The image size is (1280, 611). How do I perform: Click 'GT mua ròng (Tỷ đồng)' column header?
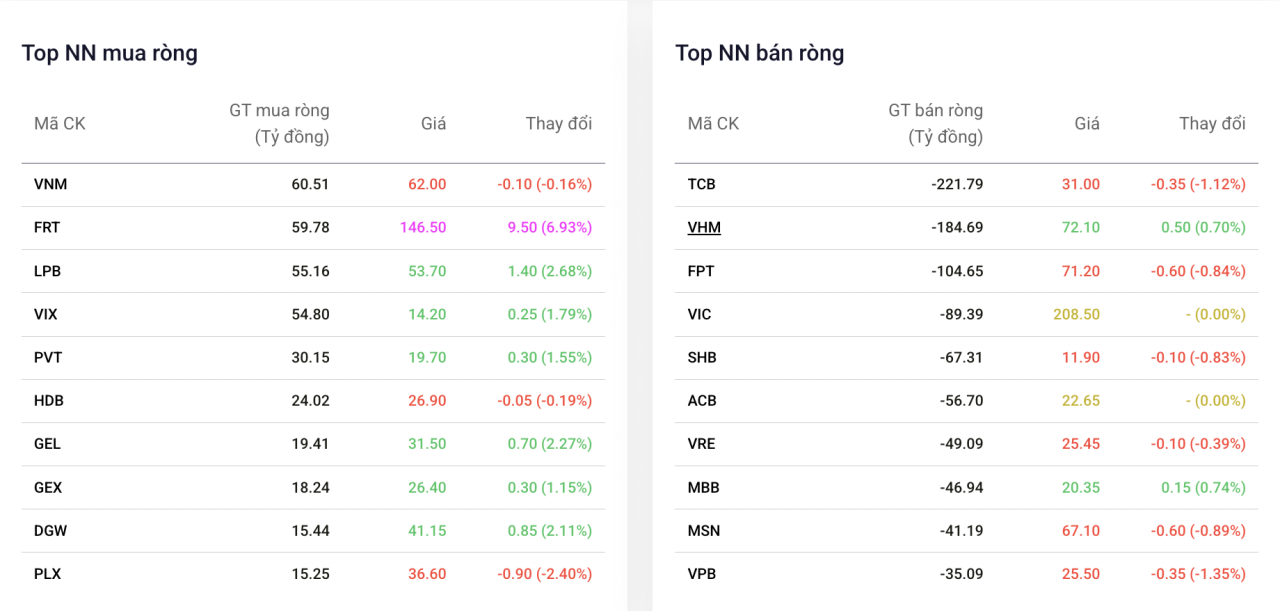pos(279,123)
